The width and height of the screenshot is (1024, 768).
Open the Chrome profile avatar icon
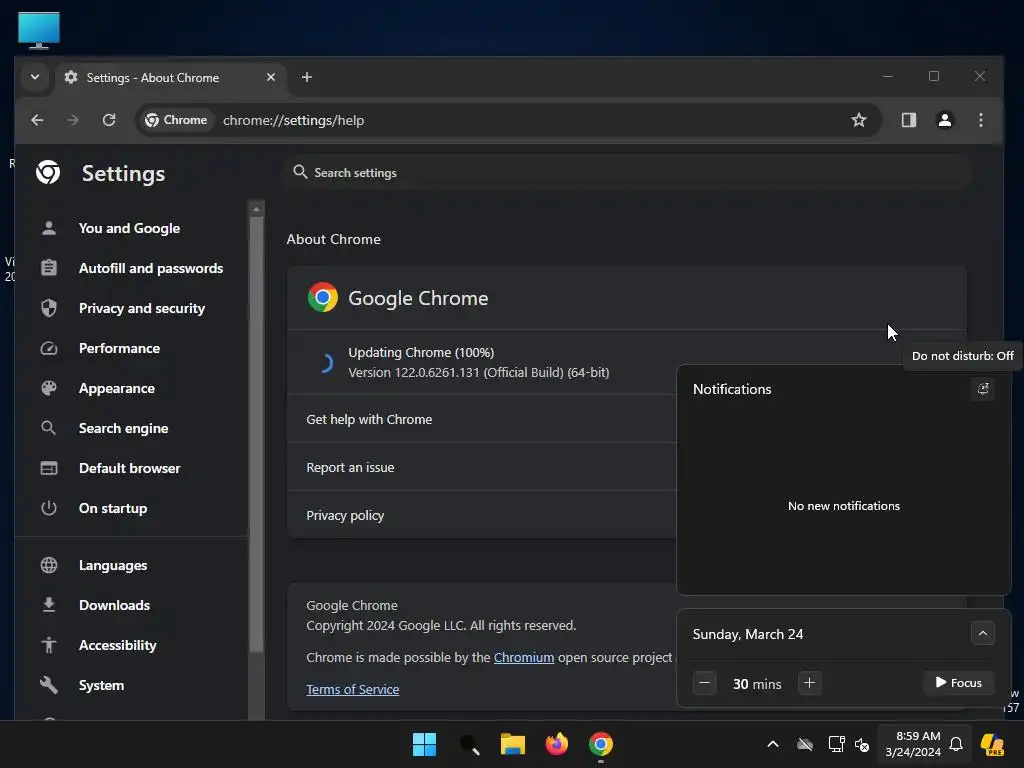pos(944,120)
